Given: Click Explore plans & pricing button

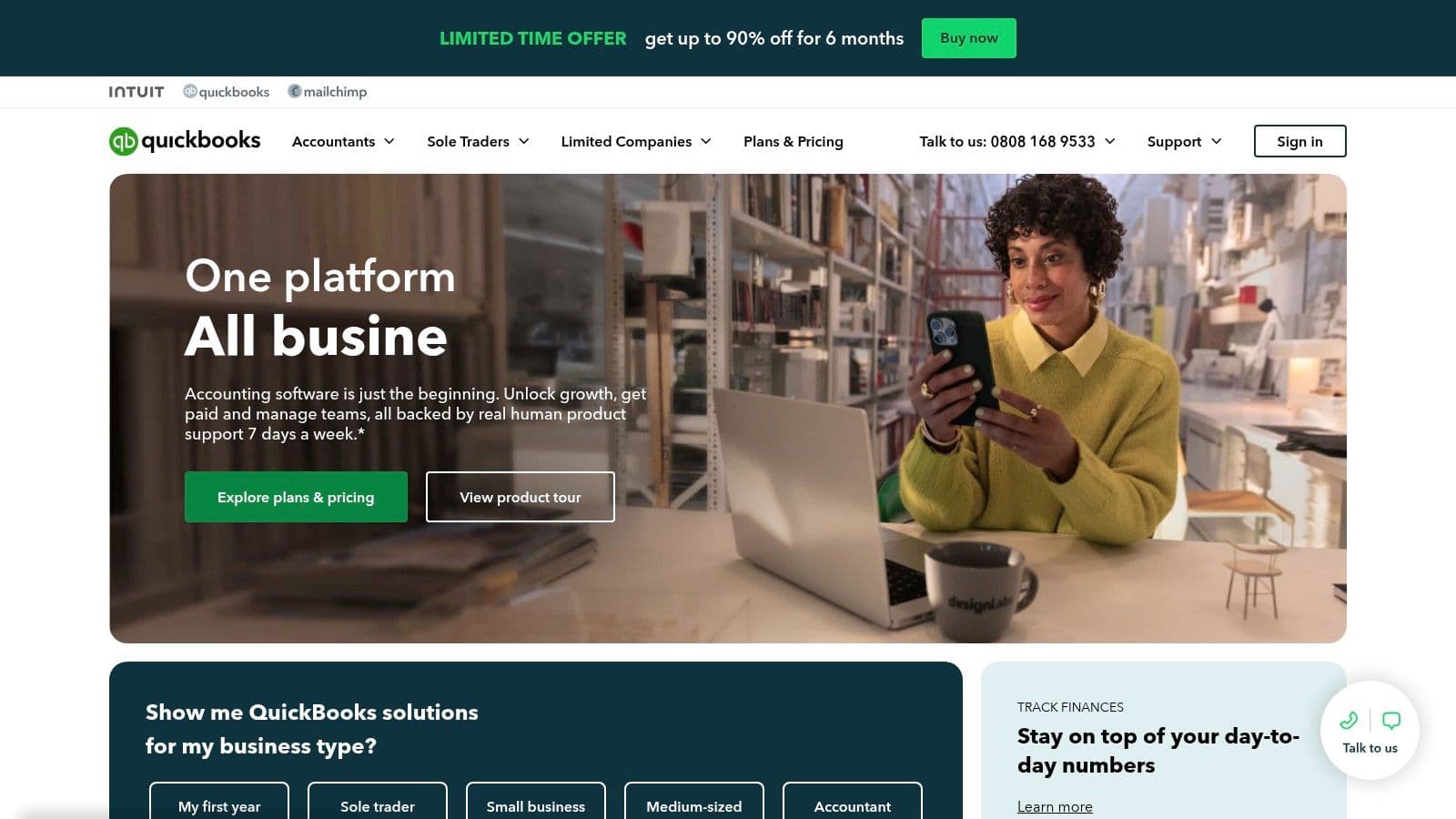Looking at the screenshot, I should (x=296, y=497).
